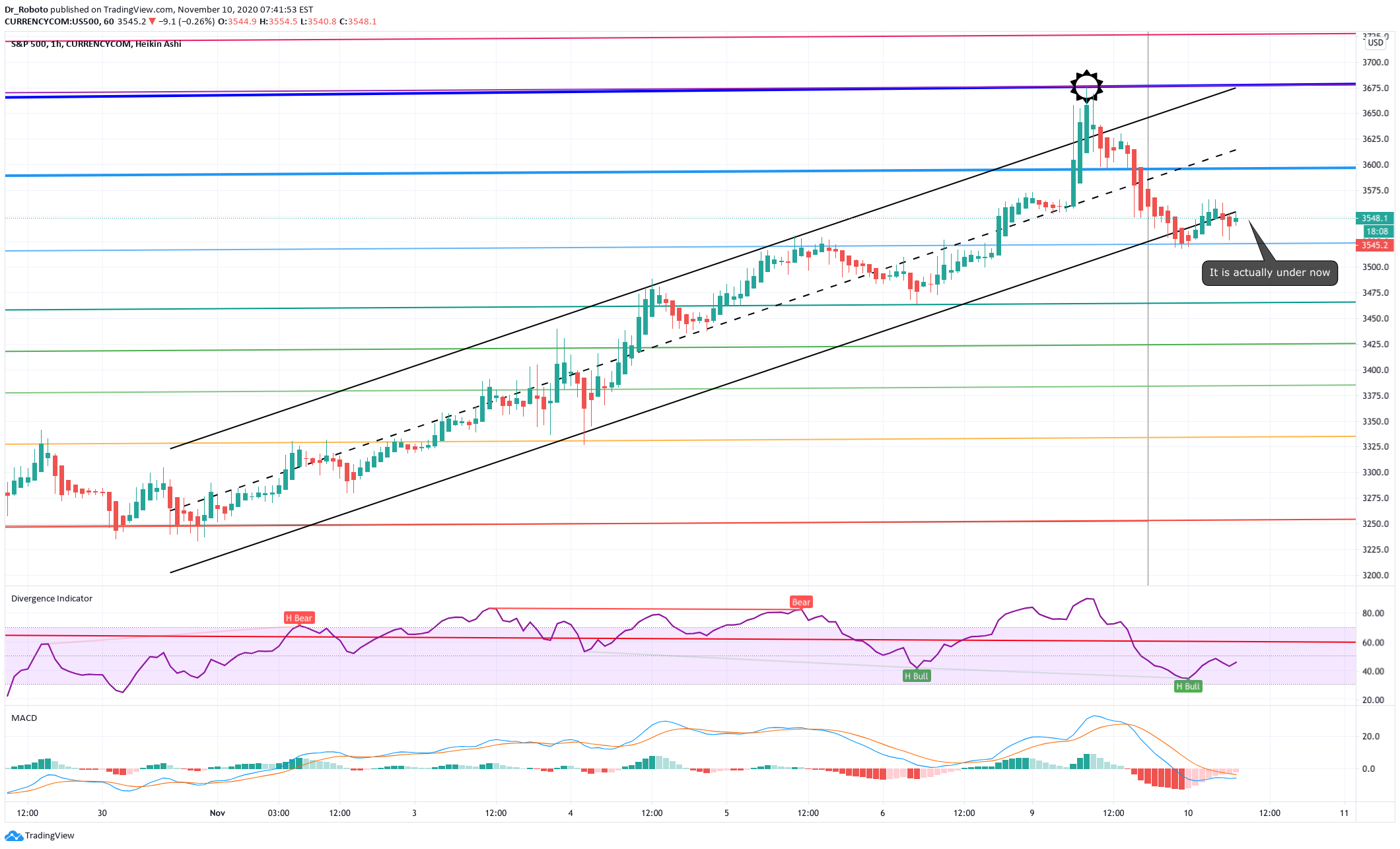Click the S&P 500, 1h chart title
Image resolution: width=1400 pixels, height=849 pixels.
pos(96,44)
